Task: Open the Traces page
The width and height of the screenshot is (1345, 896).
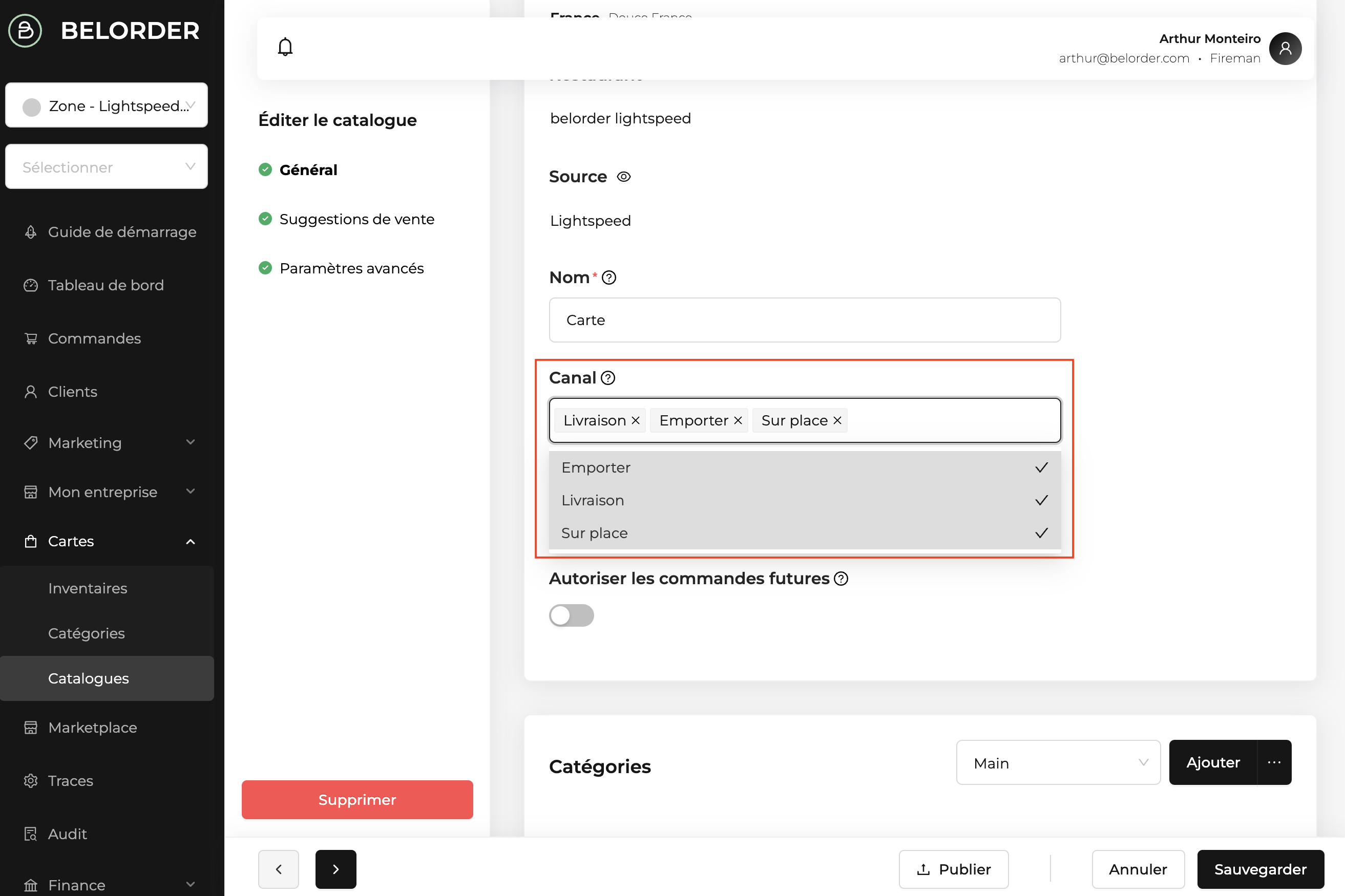Action: (x=70, y=781)
